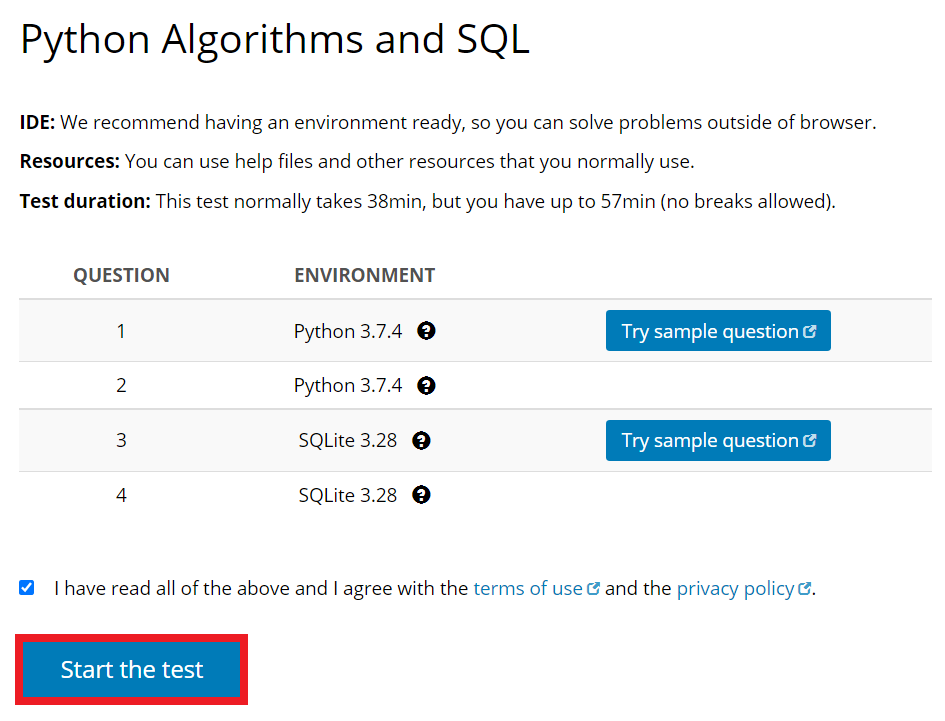Viewport: 945px width, 721px height.
Task: Click question number 3 in table
Action: click(121, 441)
